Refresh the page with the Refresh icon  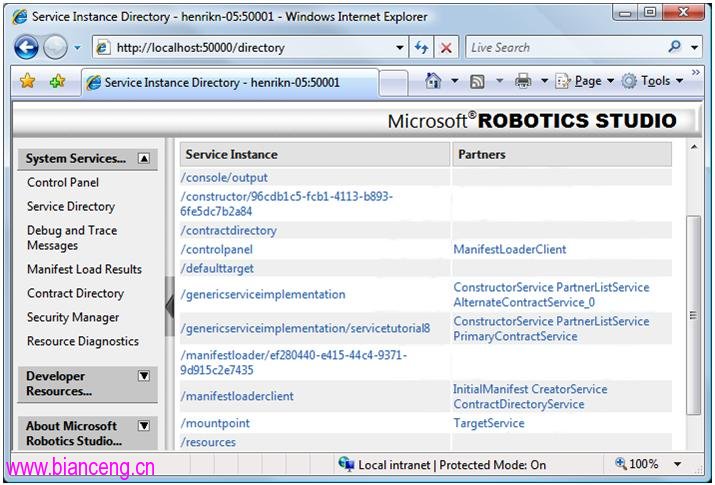tap(421, 47)
